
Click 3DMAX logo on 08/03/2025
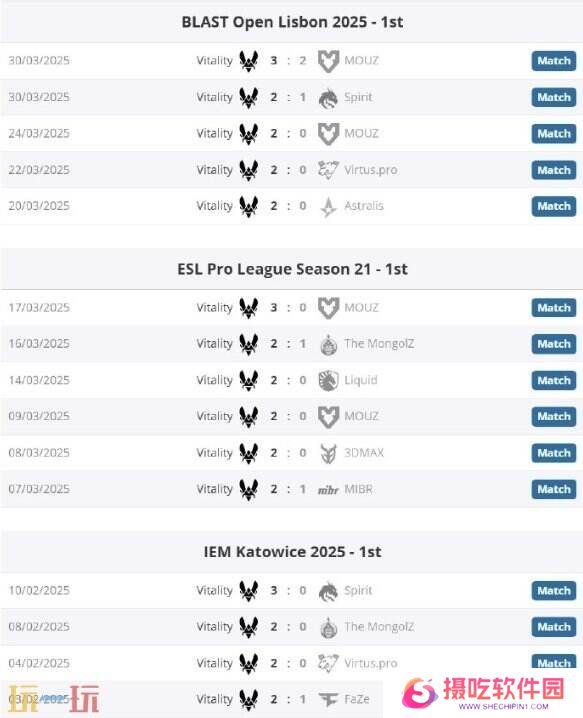[328, 453]
